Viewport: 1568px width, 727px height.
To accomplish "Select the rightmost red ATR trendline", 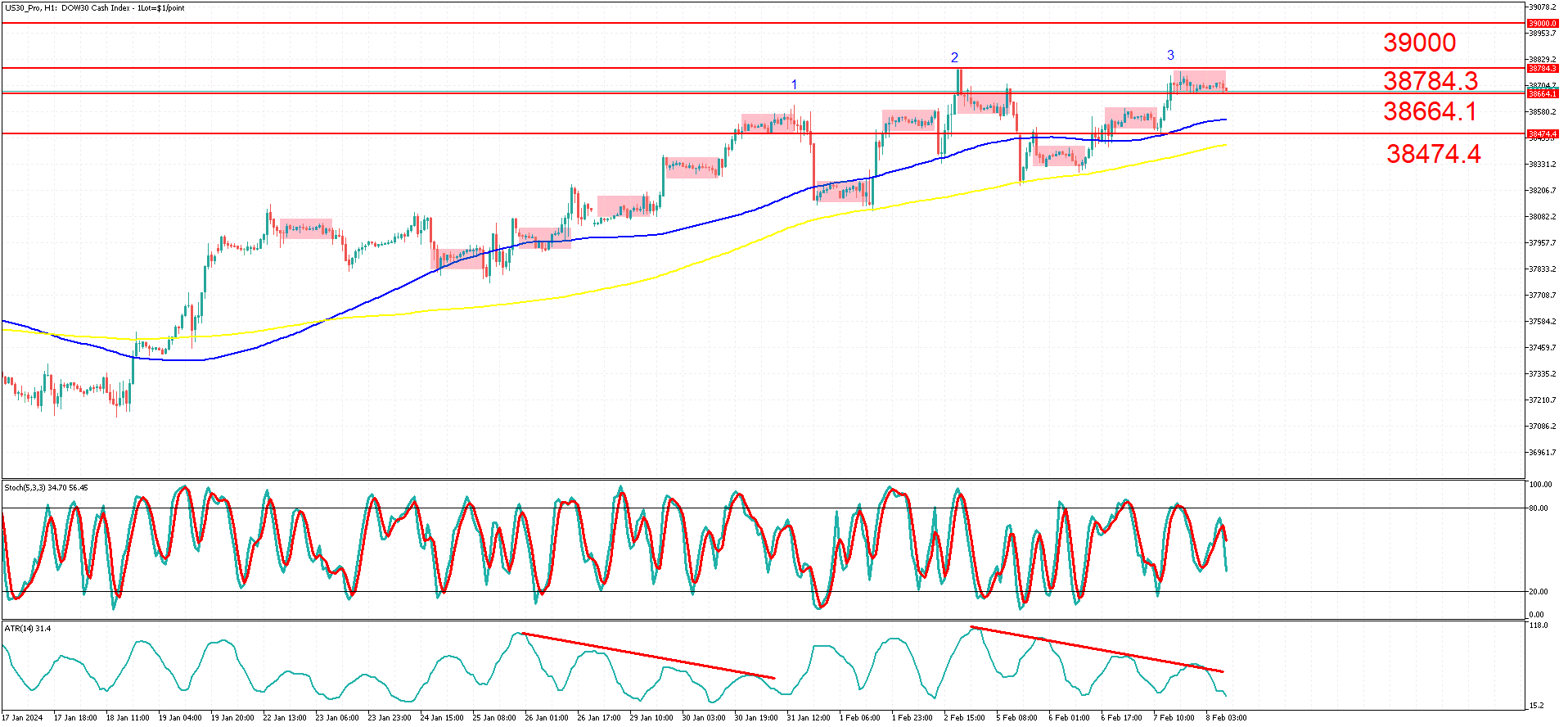I will click(x=1097, y=650).
